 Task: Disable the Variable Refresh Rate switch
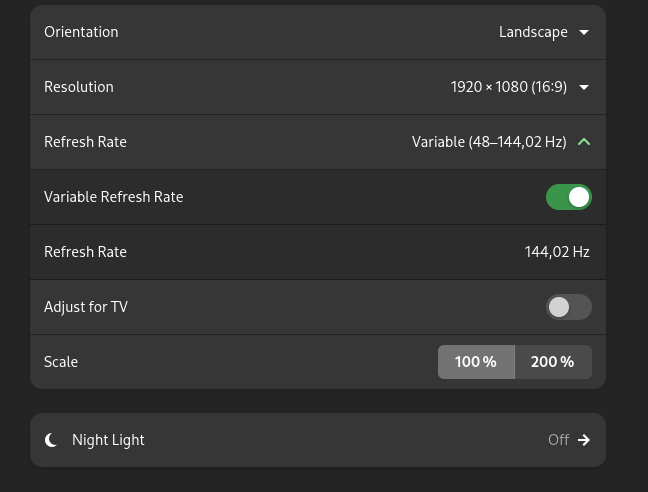[569, 197]
